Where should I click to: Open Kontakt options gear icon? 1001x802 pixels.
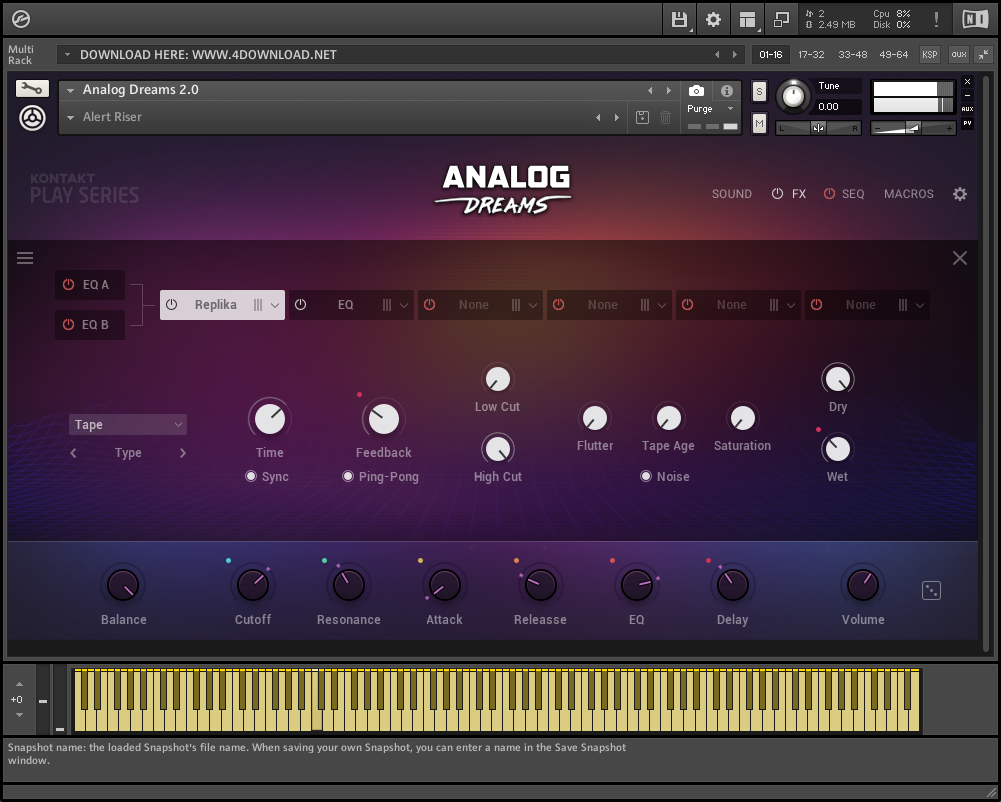[713, 20]
